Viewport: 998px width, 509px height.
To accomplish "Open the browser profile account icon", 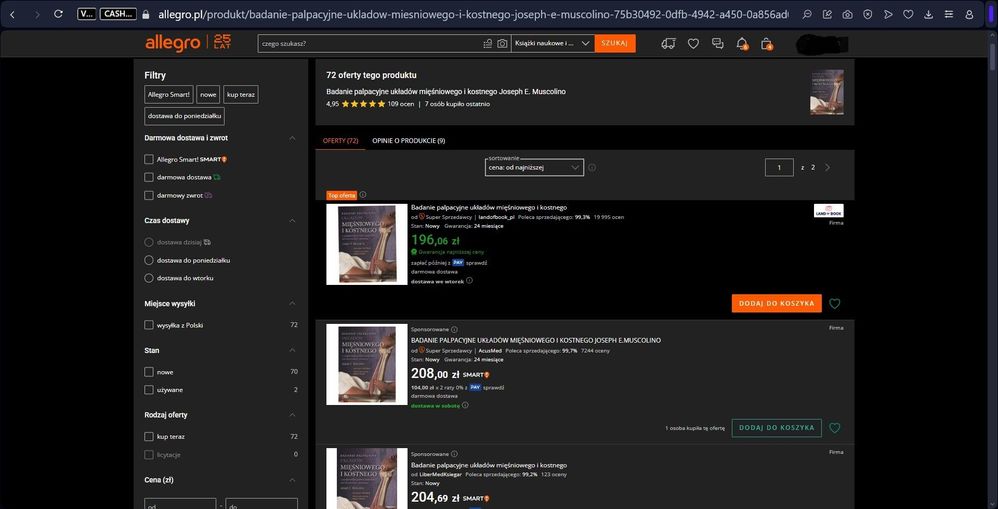I will (969, 14).
